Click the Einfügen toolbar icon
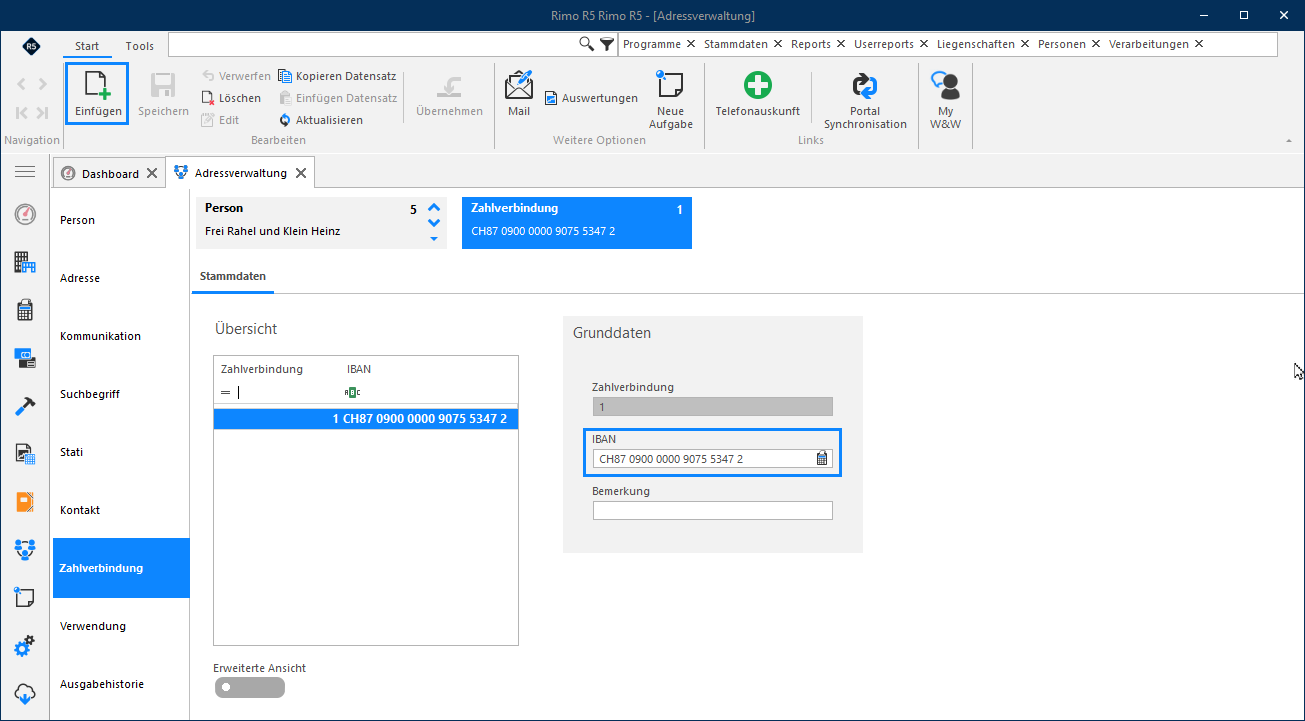 (98, 85)
